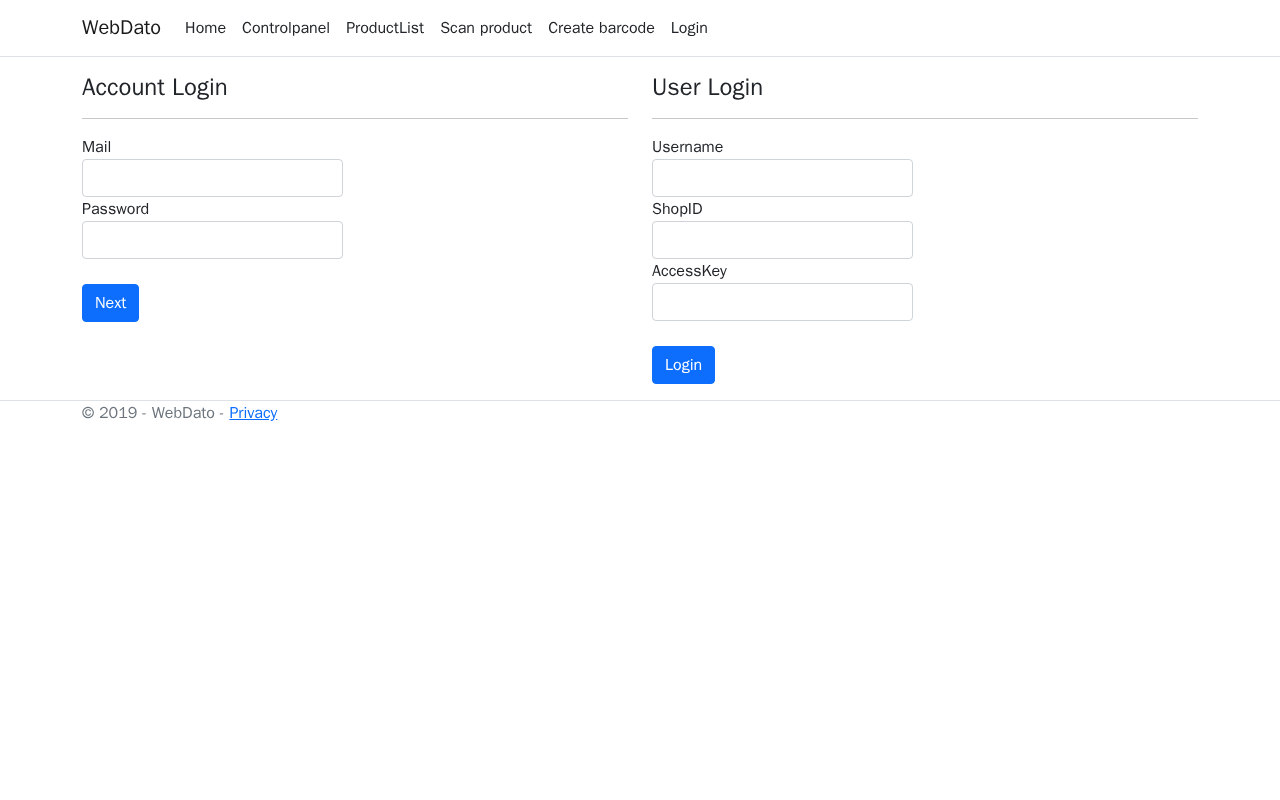Viewport: 1280px width, 800px height.
Task: Select Scan product in the navbar
Action: pos(486,28)
